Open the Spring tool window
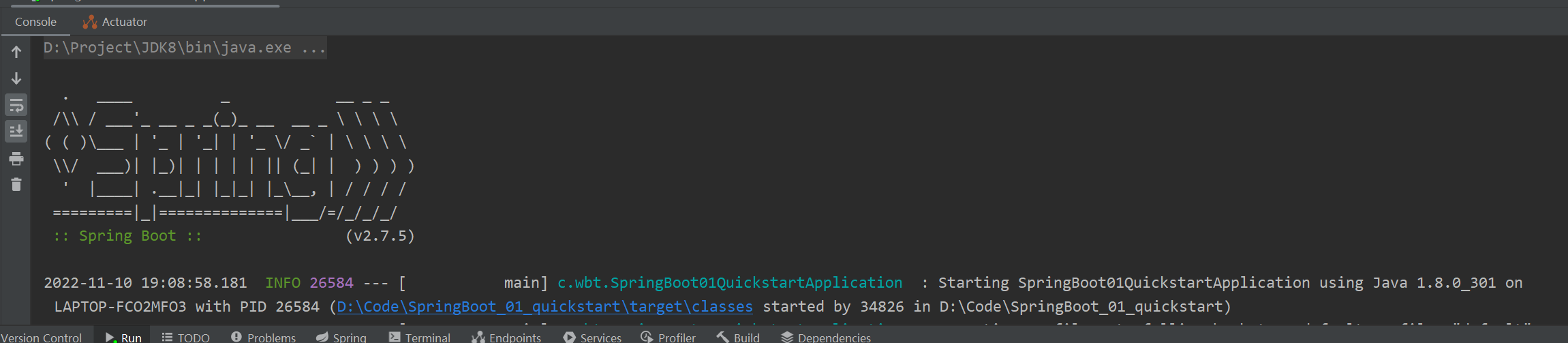The height and width of the screenshot is (343, 1568). pos(341,338)
